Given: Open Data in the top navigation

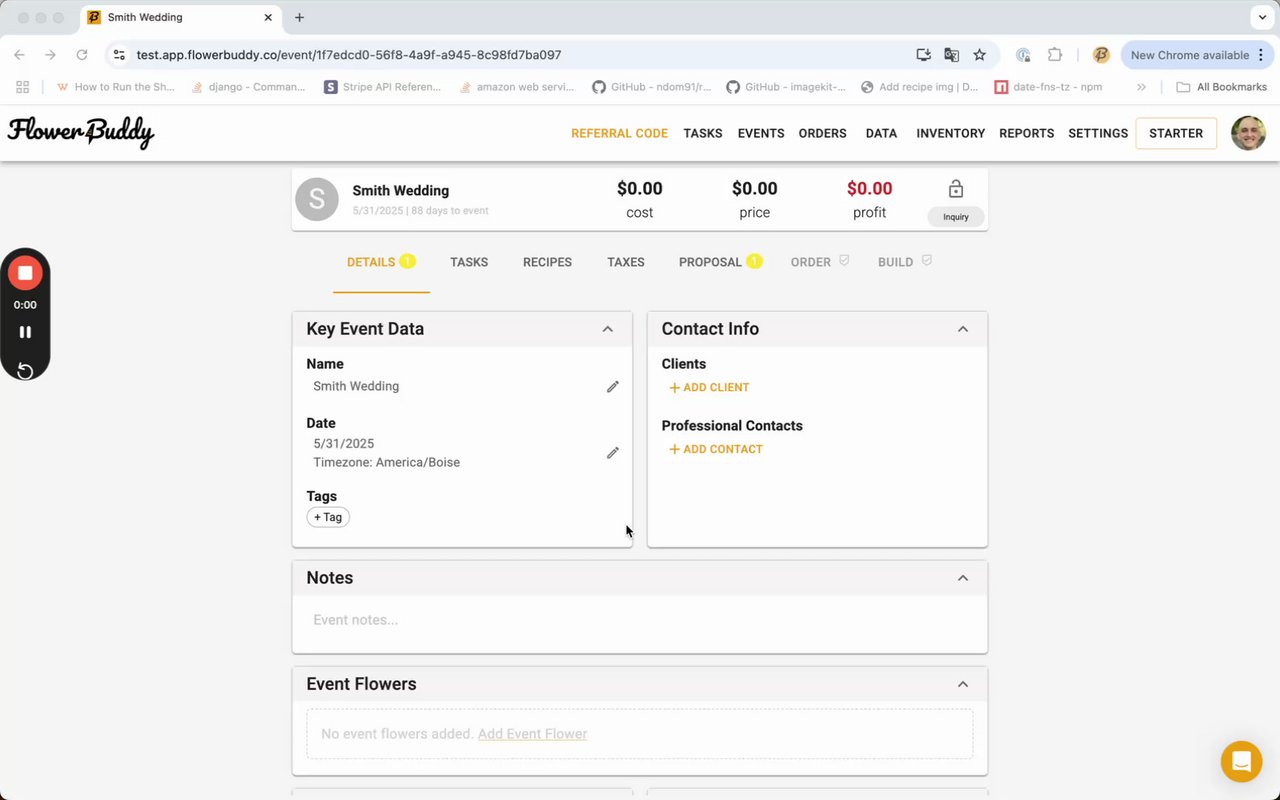Looking at the screenshot, I should (x=881, y=133).
